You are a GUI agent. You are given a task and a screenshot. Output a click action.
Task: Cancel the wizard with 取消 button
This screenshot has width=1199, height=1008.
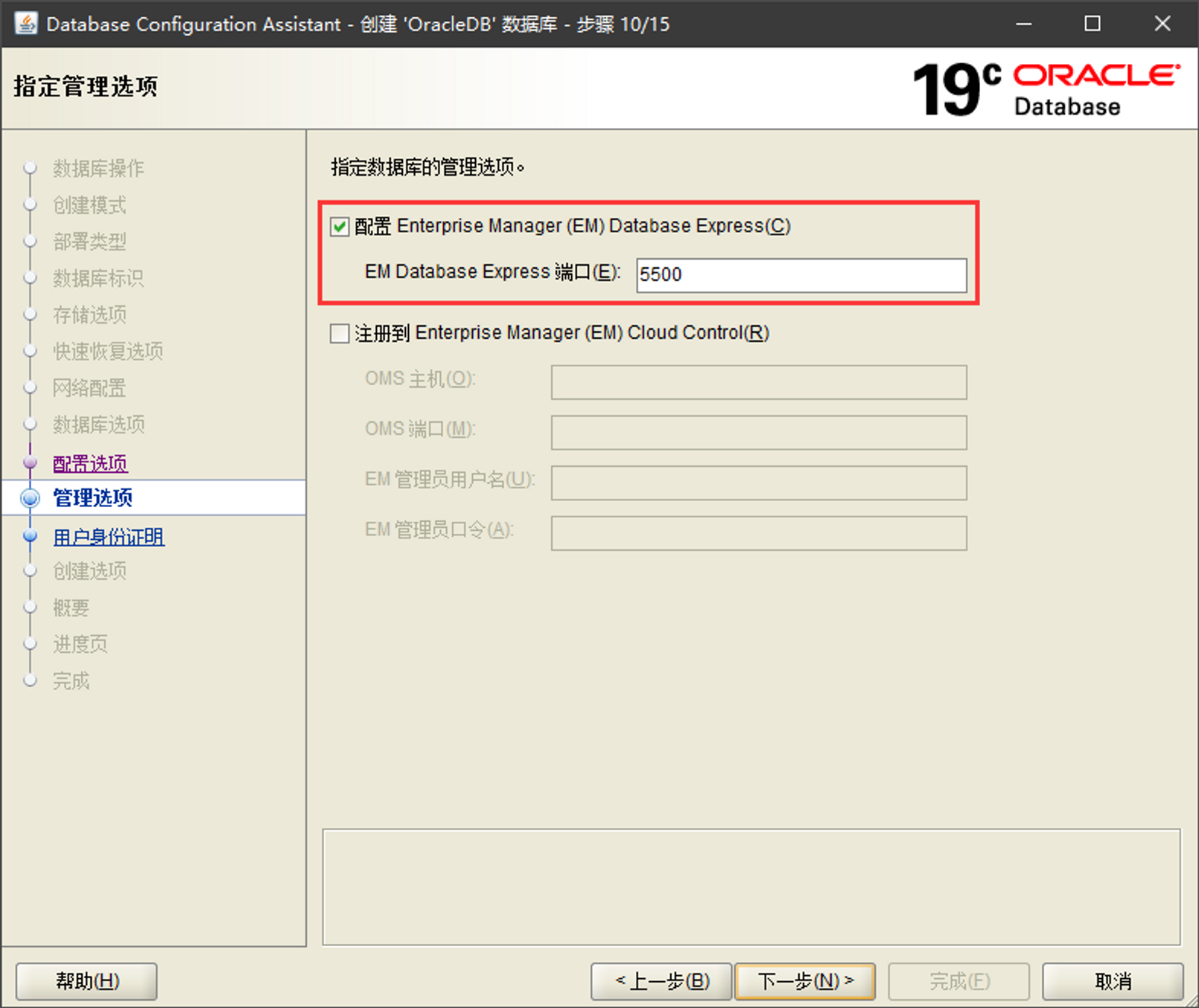pos(1112,981)
